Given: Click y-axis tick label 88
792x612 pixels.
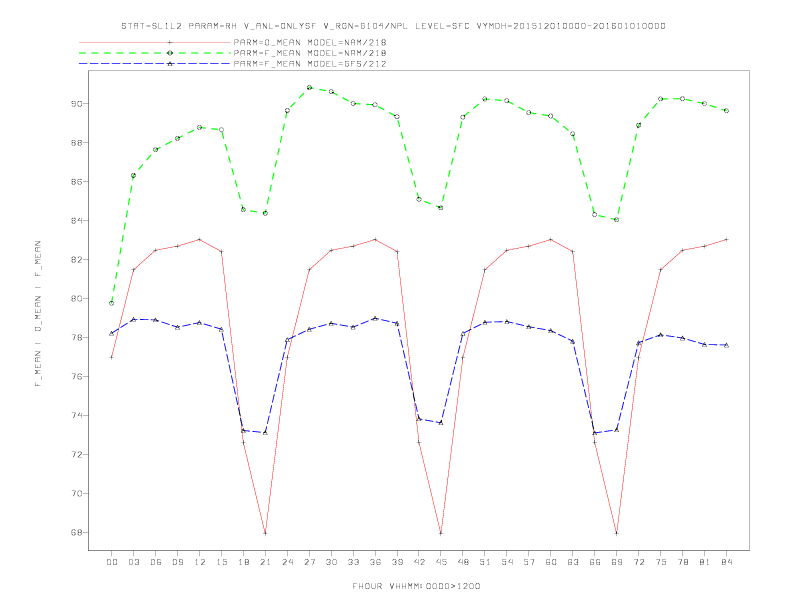Looking at the screenshot, I should click(77, 143).
